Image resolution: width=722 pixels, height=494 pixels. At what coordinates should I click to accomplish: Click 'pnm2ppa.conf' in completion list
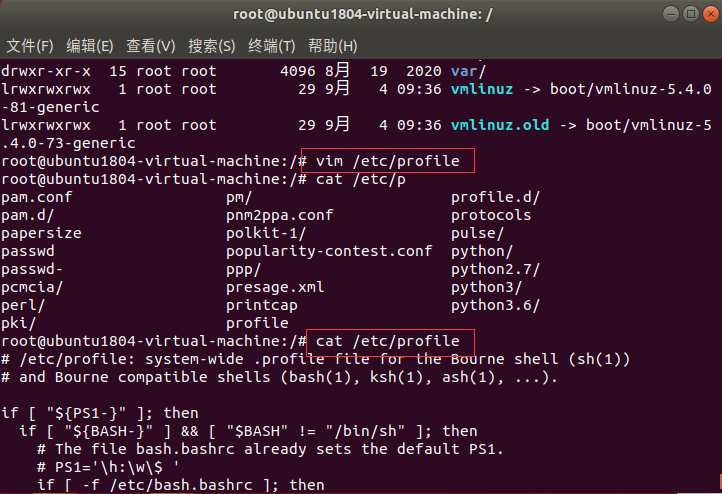coord(279,215)
